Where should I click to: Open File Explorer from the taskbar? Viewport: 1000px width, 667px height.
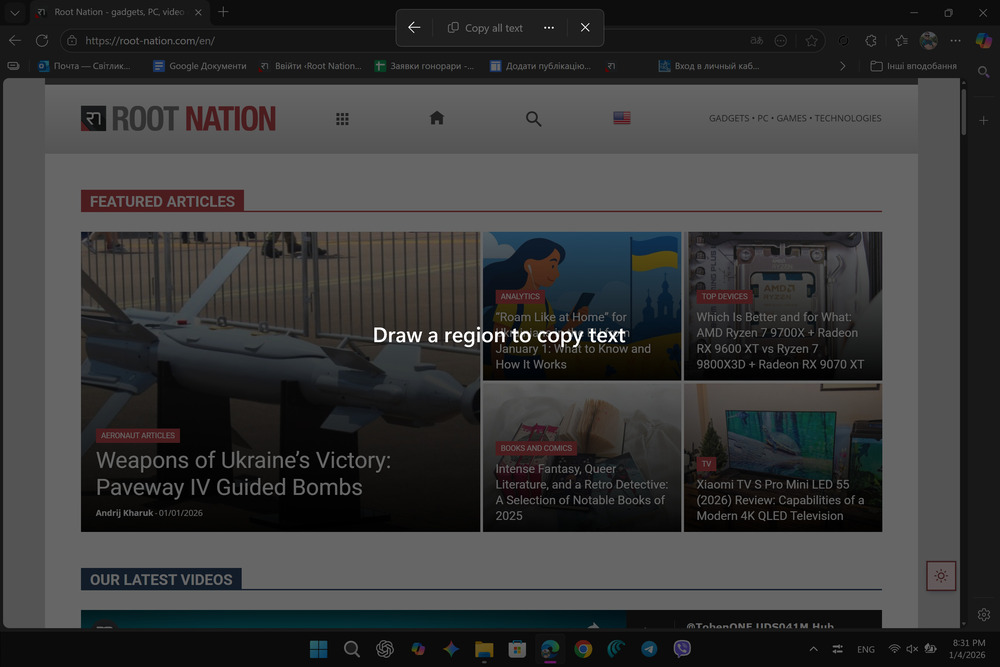pos(484,649)
